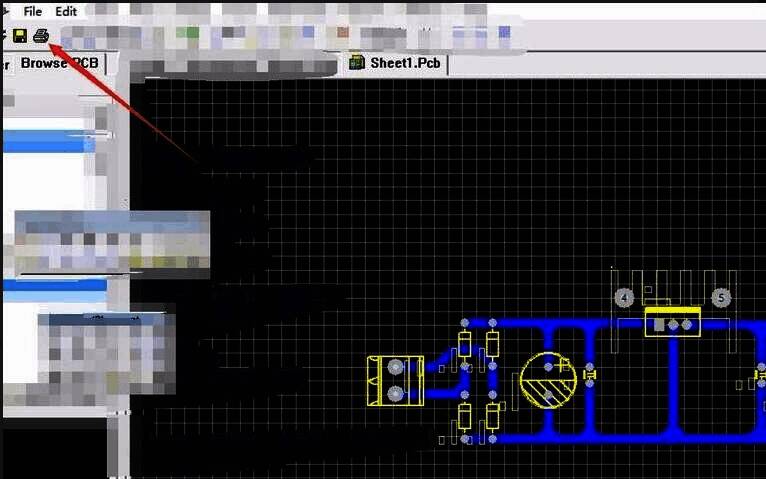Image resolution: width=766 pixels, height=479 pixels.
Task: Click the Sheet1.Pcb tab's green PCB icon
Action: (x=356, y=63)
